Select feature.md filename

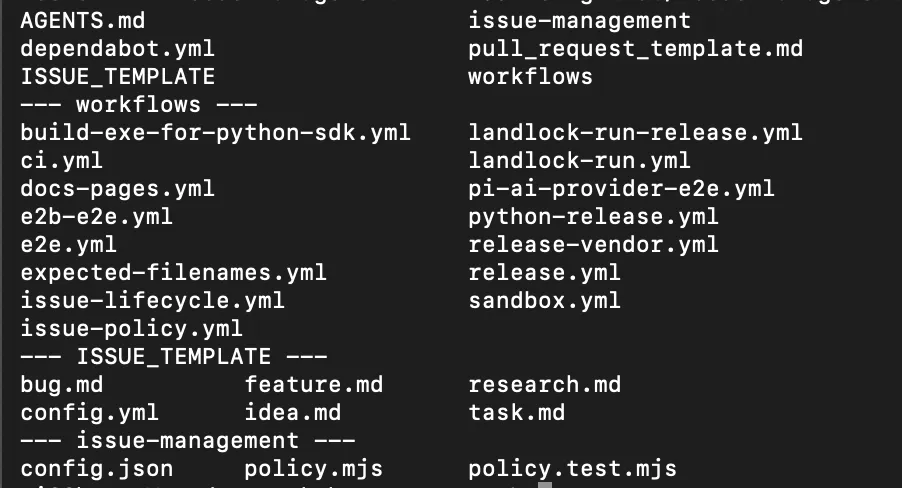pyautogui.click(x=314, y=384)
